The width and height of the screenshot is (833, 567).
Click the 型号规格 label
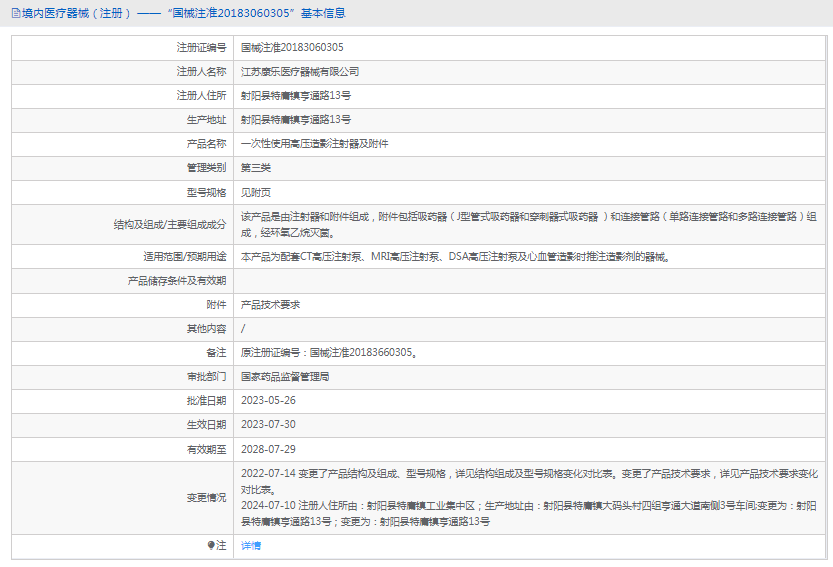(x=206, y=192)
